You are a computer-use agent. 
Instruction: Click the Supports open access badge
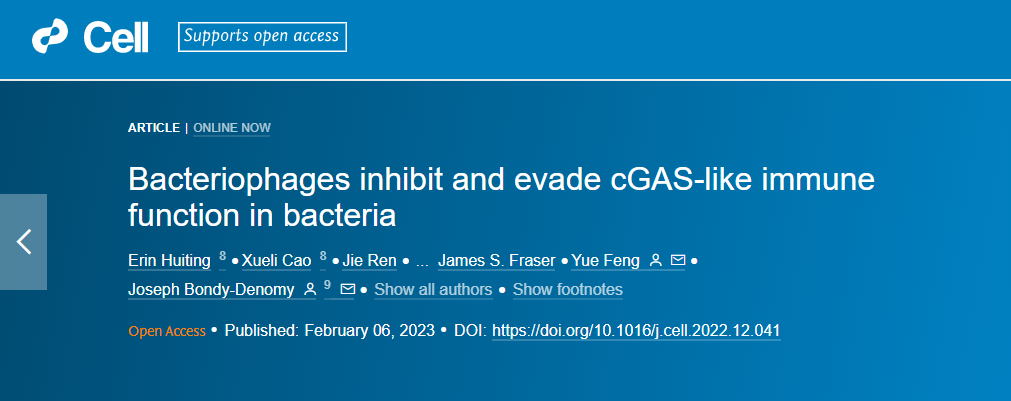[262, 37]
